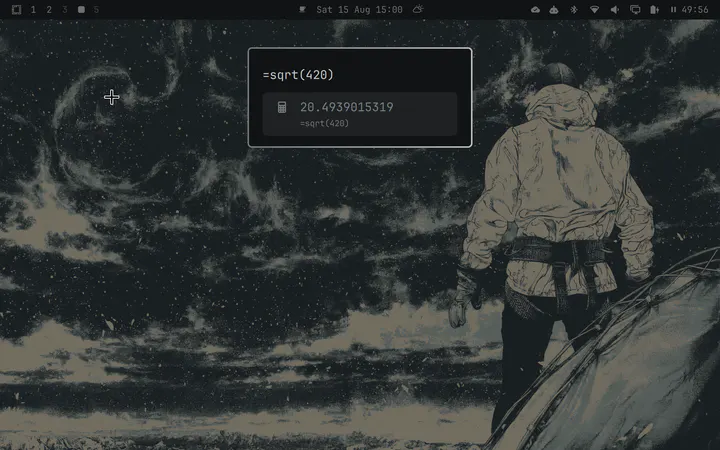Focus the =sqrt(420) launcher input field
720x450 pixels.
(360, 75)
